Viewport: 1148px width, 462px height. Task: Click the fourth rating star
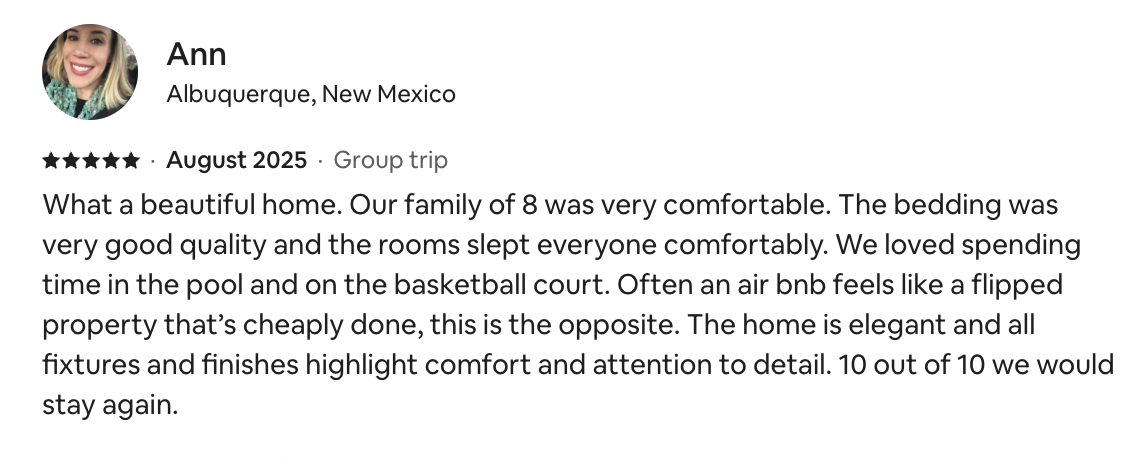[x=111, y=160]
